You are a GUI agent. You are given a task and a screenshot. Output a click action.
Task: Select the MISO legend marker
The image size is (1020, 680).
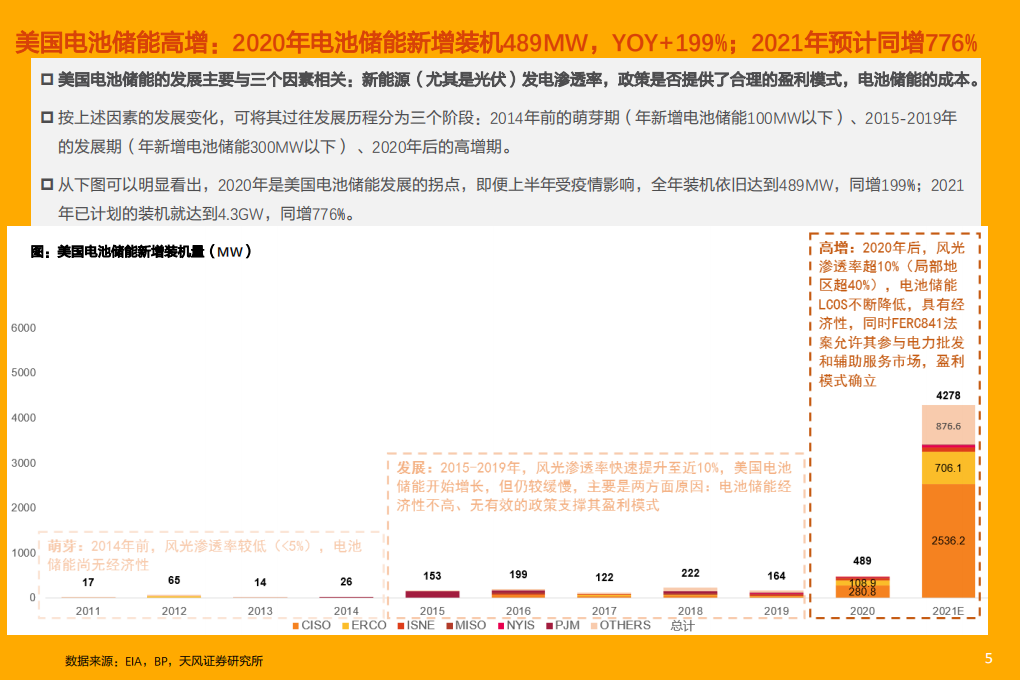tap(448, 625)
